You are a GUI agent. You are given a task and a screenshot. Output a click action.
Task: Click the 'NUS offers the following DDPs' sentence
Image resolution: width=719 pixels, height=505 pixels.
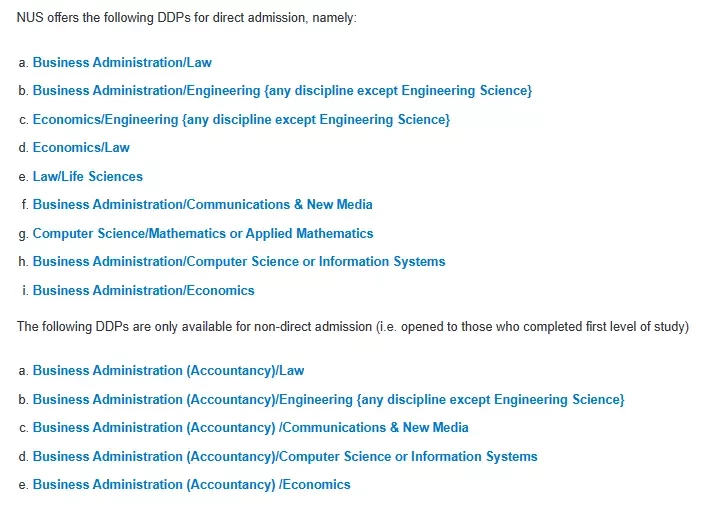[x=186, y=18]
